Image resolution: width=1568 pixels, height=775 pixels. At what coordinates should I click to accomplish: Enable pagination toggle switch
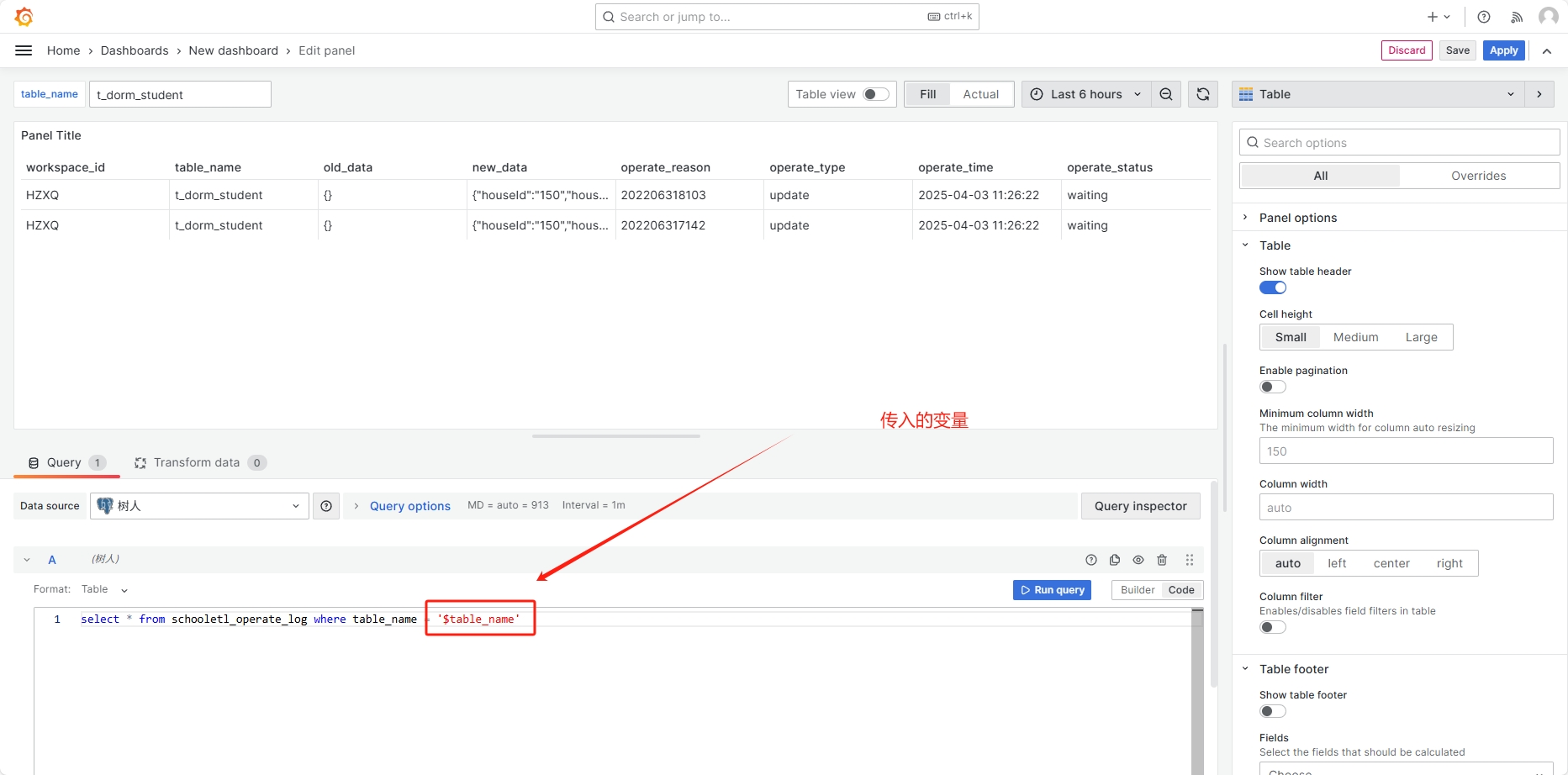1272,387
